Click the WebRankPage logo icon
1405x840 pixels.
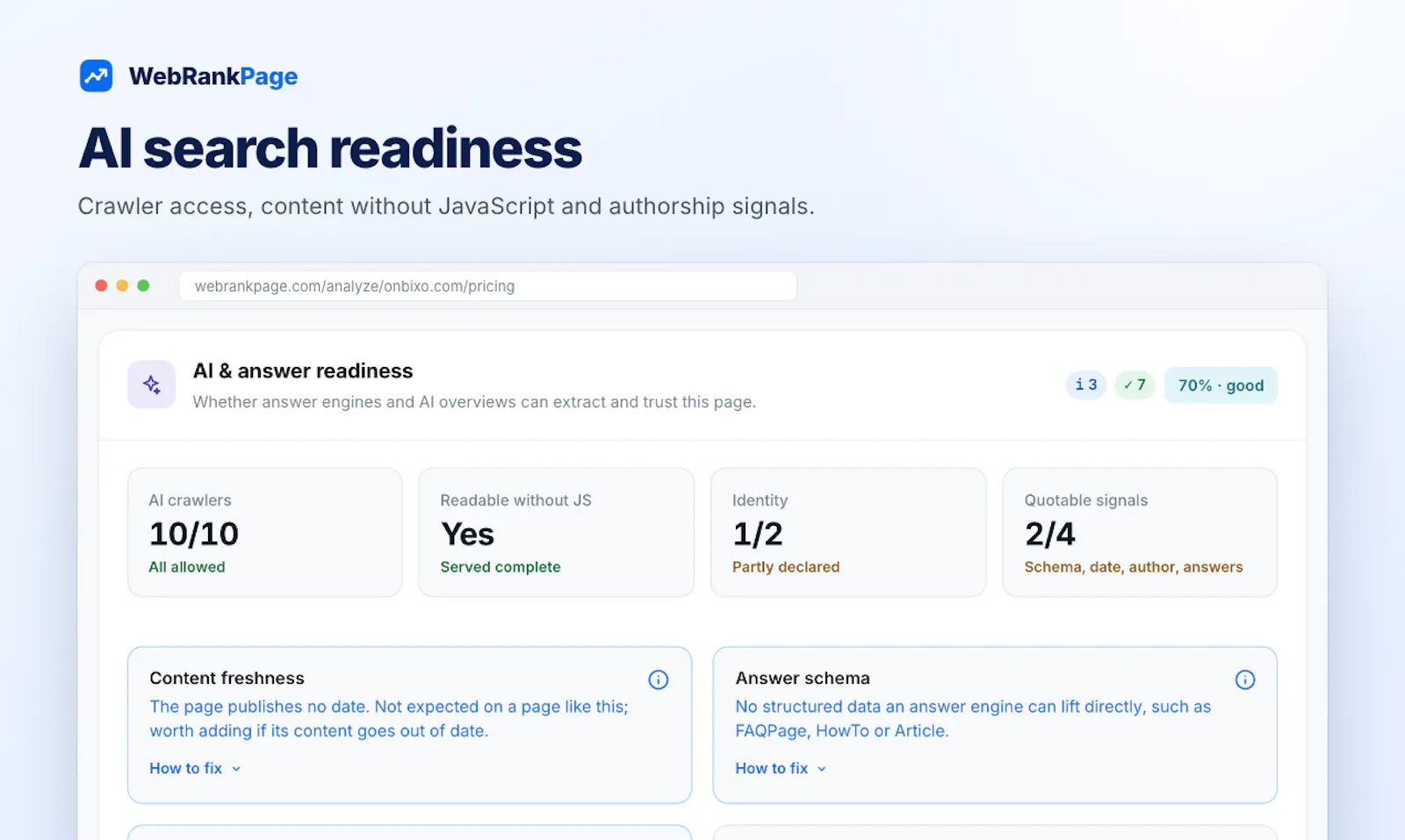click(x=96, y=75)
